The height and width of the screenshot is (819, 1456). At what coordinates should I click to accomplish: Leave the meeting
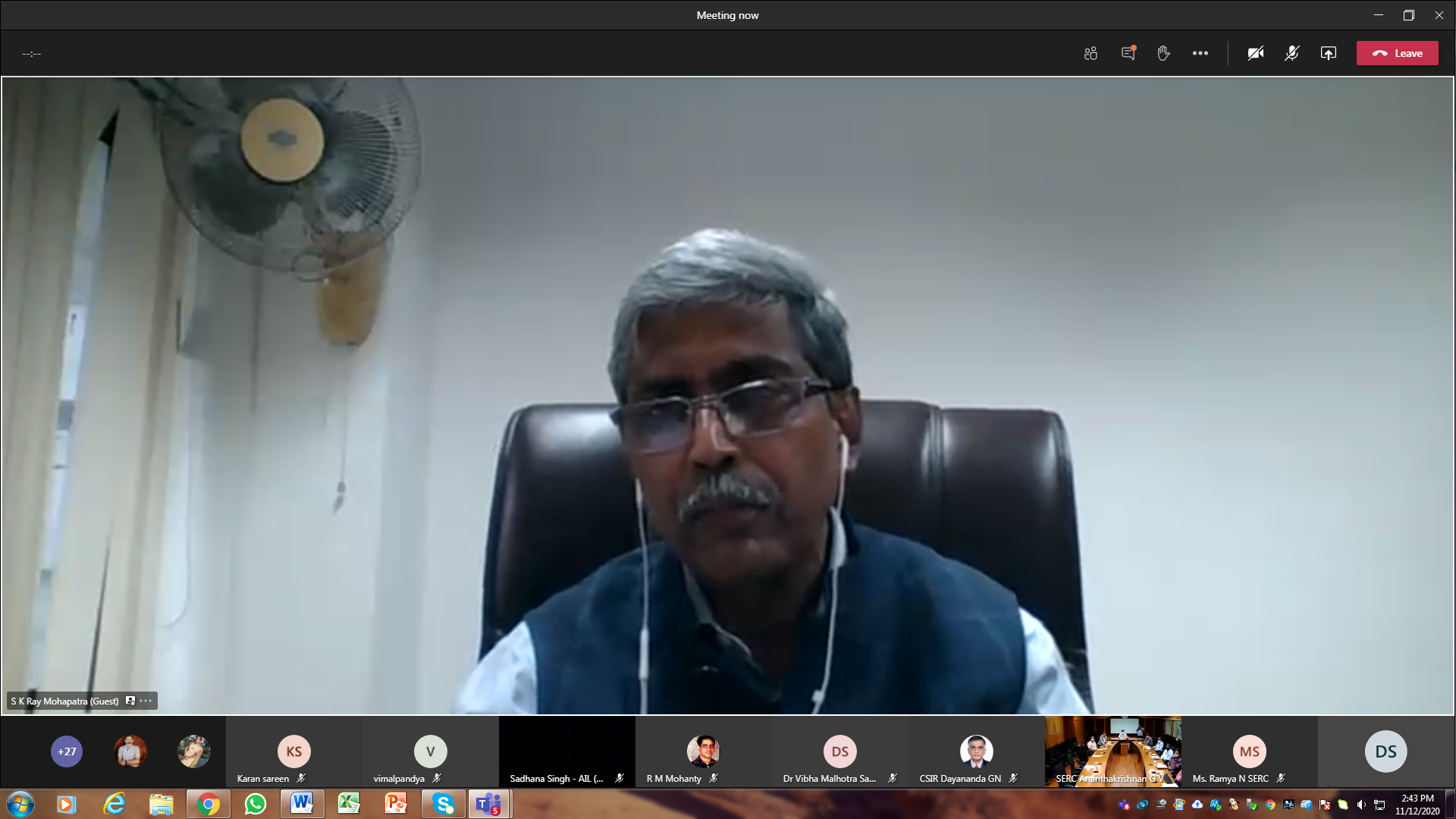[1397, 53]
